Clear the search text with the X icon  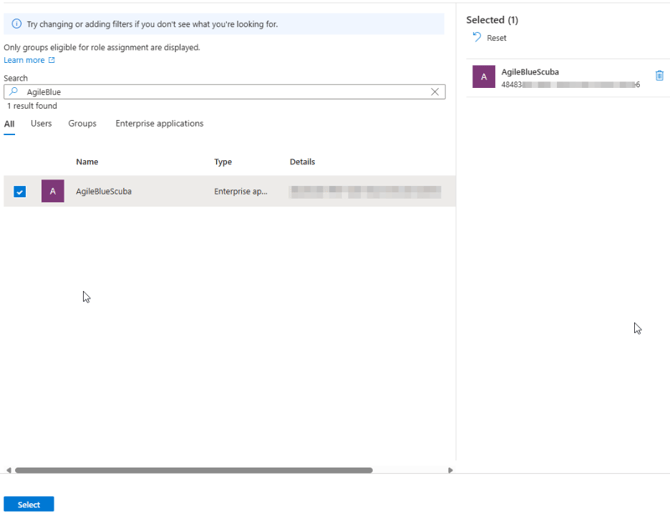pos(435,92)
